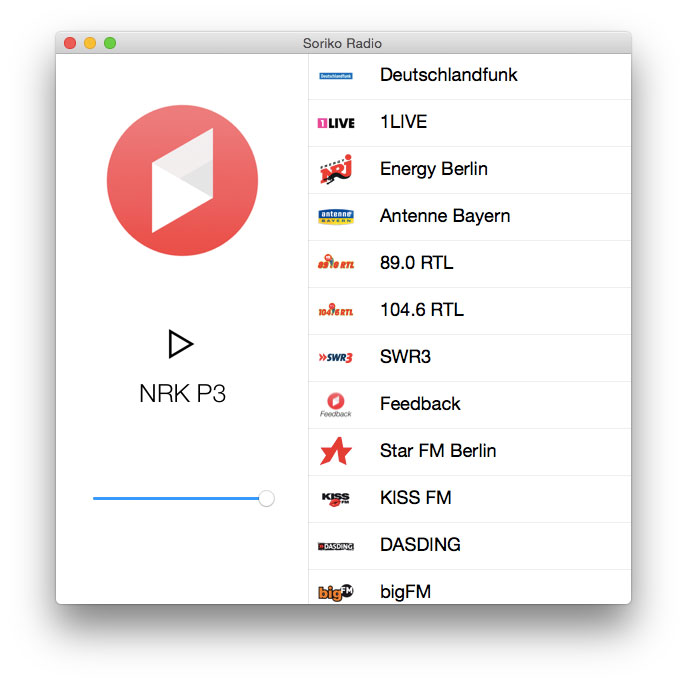The height and width of the screenshot is (684, 687).
Task: Select SWR3 station name
Action: [x=405, y=357]
